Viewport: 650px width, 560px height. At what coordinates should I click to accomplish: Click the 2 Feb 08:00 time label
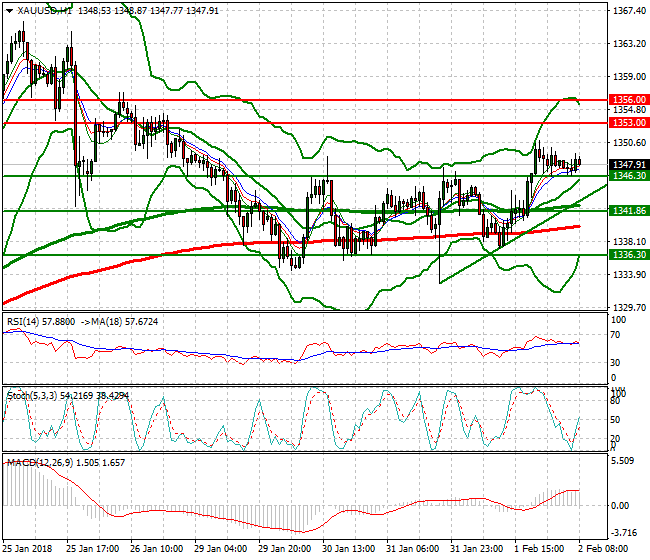(603, 549)
